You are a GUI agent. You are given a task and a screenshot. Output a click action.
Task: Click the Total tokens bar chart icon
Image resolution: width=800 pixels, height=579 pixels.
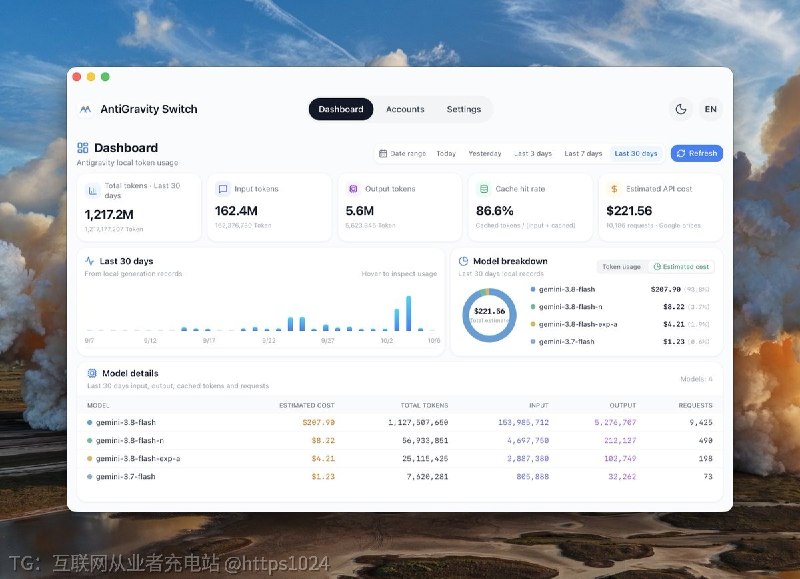pos(92,191)
